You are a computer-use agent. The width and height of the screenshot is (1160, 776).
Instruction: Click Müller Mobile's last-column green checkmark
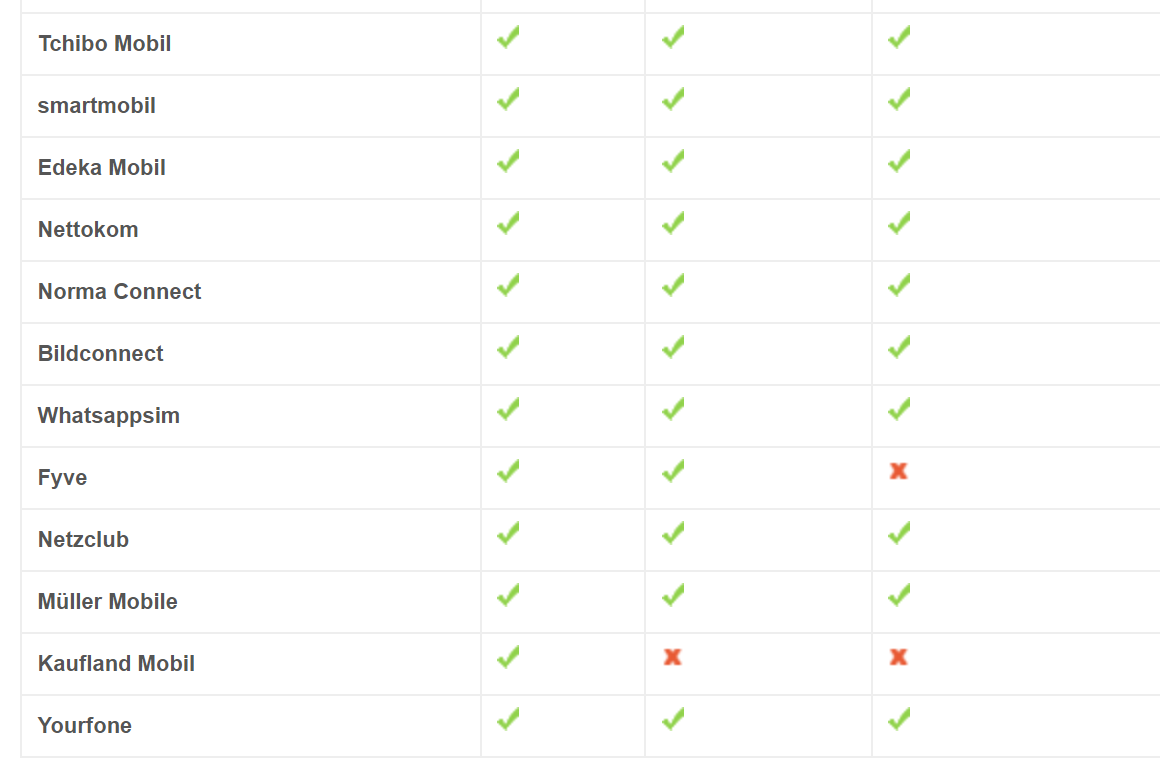pyautogui.click(x=899, y=595)
